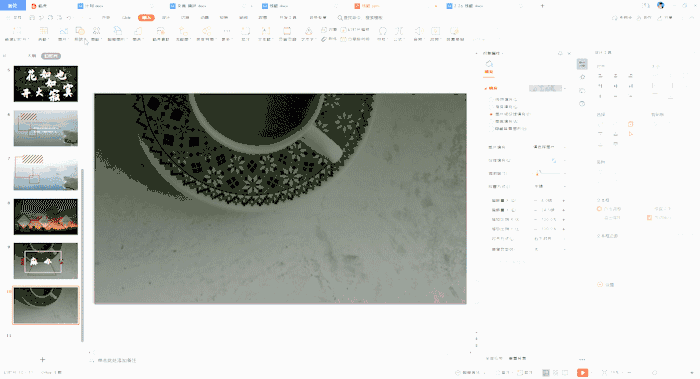Image resolution: width=700 pixels, height=379 pixels.
Task: Collapse the Fill section header
Action: point(491,88)
